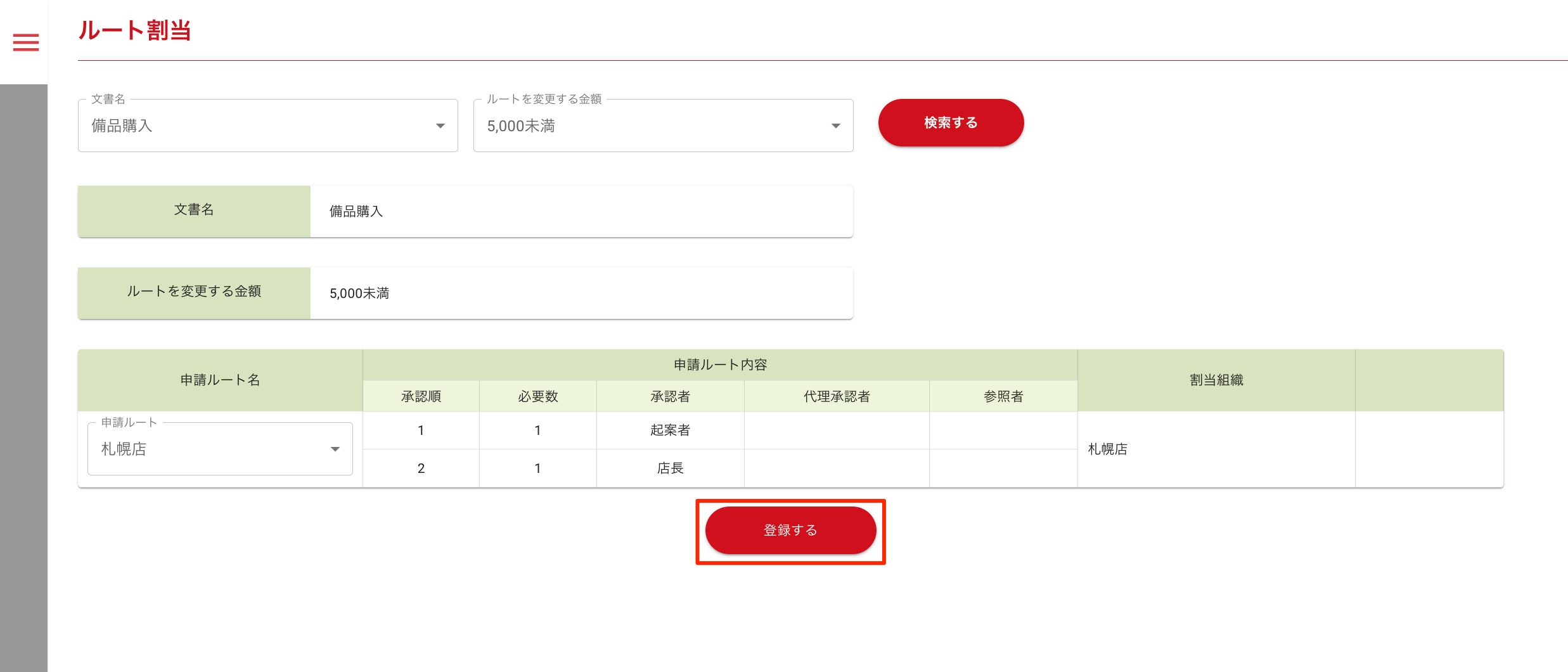1568x672 pixels.
Task: Select the 店長 approver cell
Action: [x=670, y=468]
